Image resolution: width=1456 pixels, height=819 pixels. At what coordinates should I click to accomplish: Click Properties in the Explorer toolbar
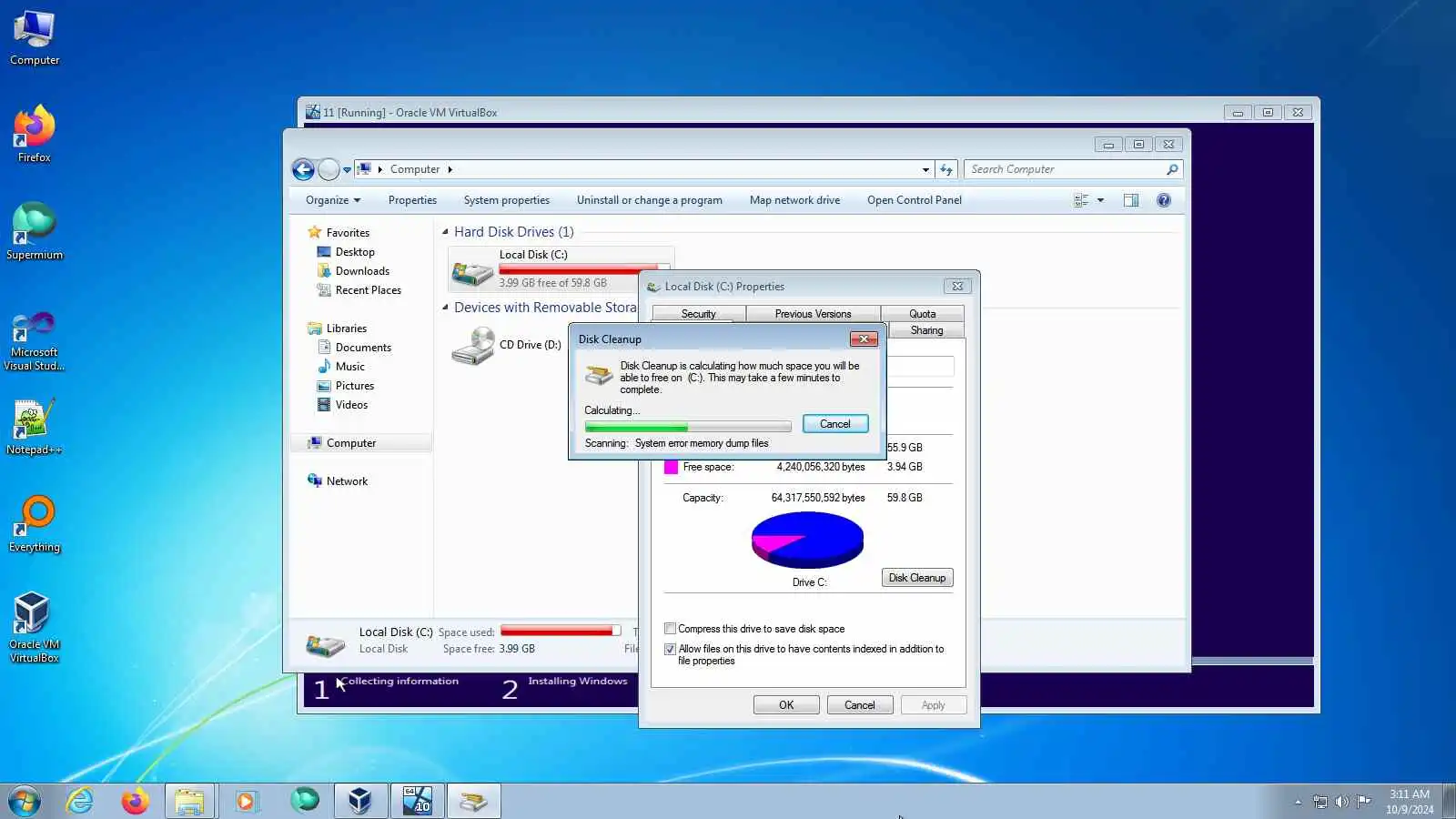coord(412,200)
